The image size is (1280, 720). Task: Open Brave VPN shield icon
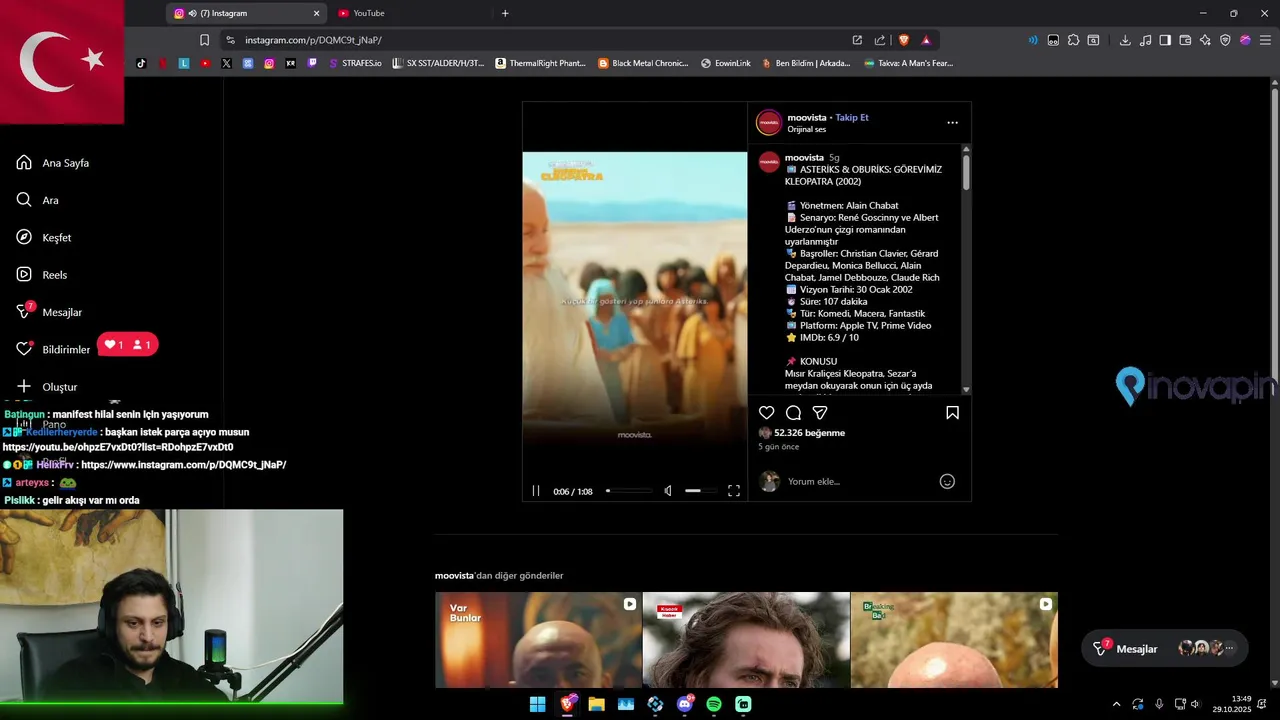click(x=1225, y=40)
